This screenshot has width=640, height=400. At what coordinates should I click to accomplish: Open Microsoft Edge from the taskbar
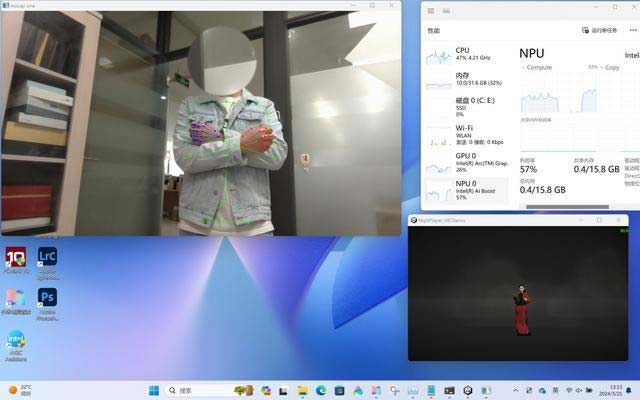coord(321,390)
